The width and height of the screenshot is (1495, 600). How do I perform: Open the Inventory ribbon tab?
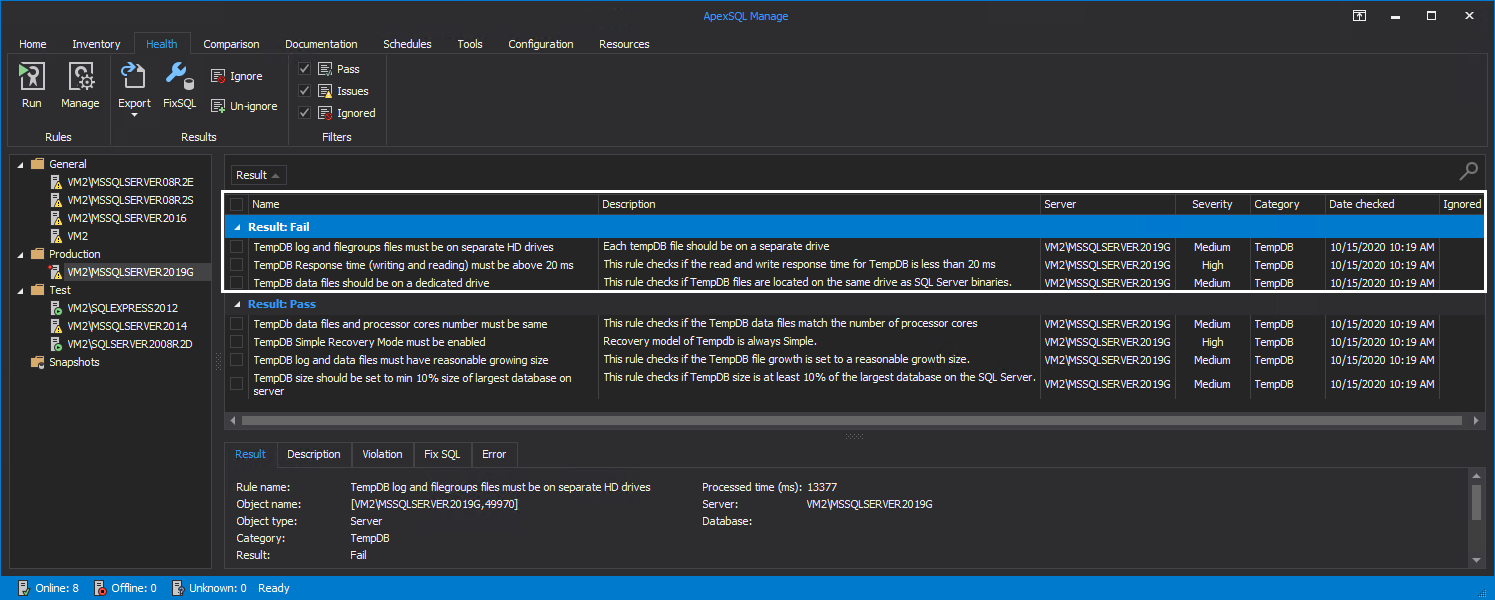[x=96, y=44]
